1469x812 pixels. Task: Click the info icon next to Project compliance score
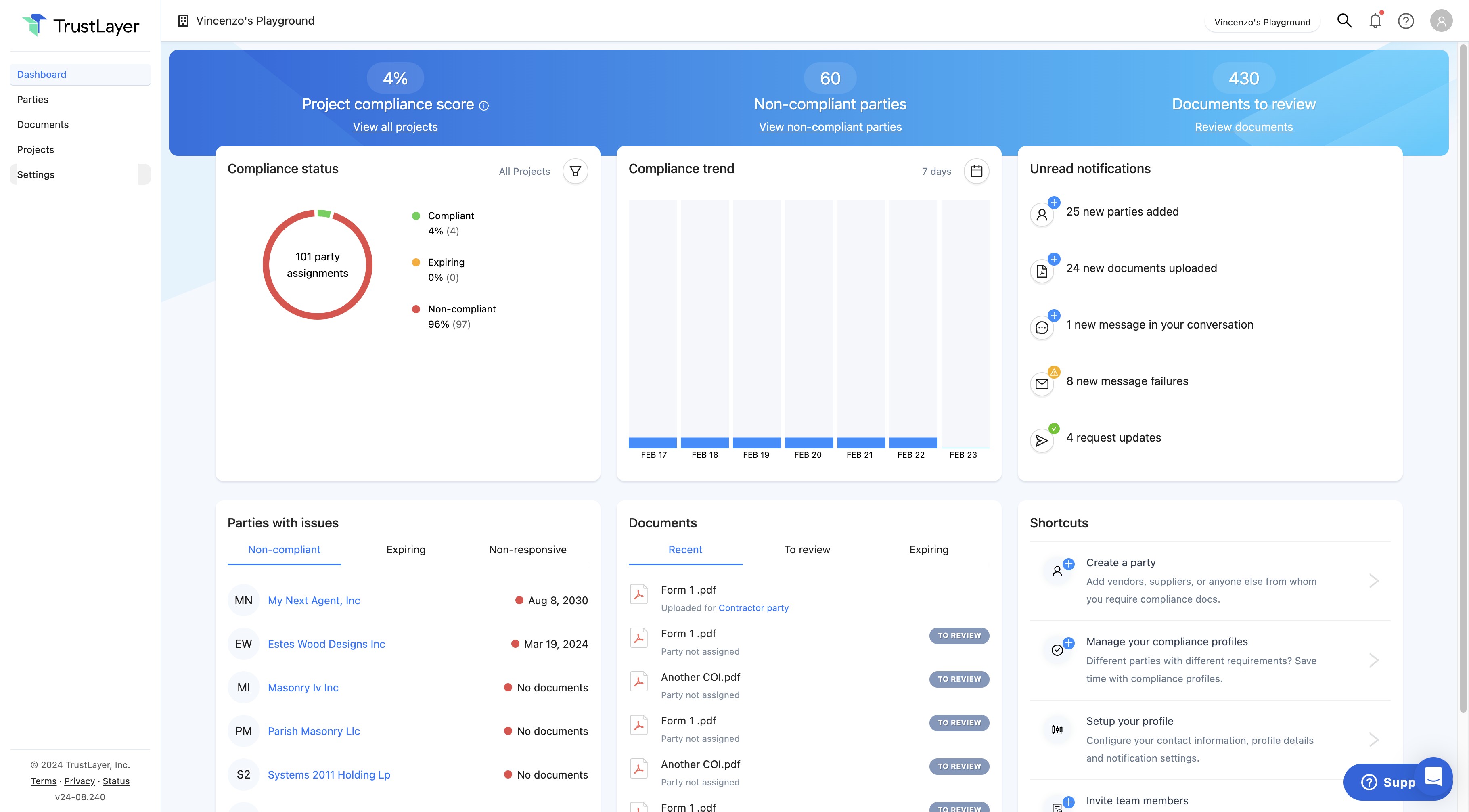(x=483, y=105)
